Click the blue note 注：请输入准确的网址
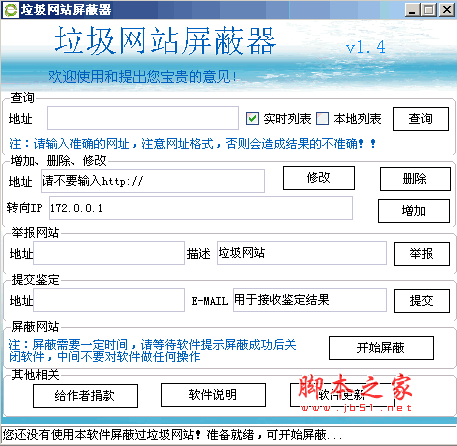This screenshot has height=446, width=457. pos(69,144)
